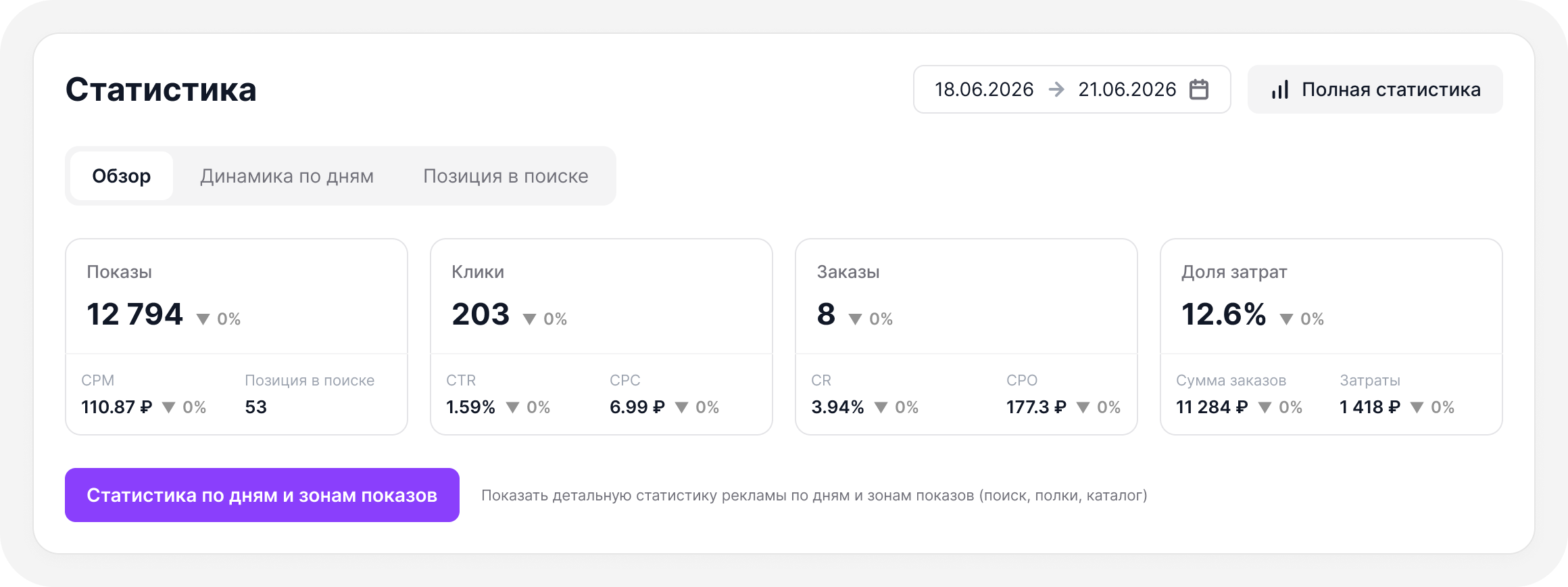Open the calendar icon in date range
Screen dimensions: 1568x587
(x=1199, y=89)
